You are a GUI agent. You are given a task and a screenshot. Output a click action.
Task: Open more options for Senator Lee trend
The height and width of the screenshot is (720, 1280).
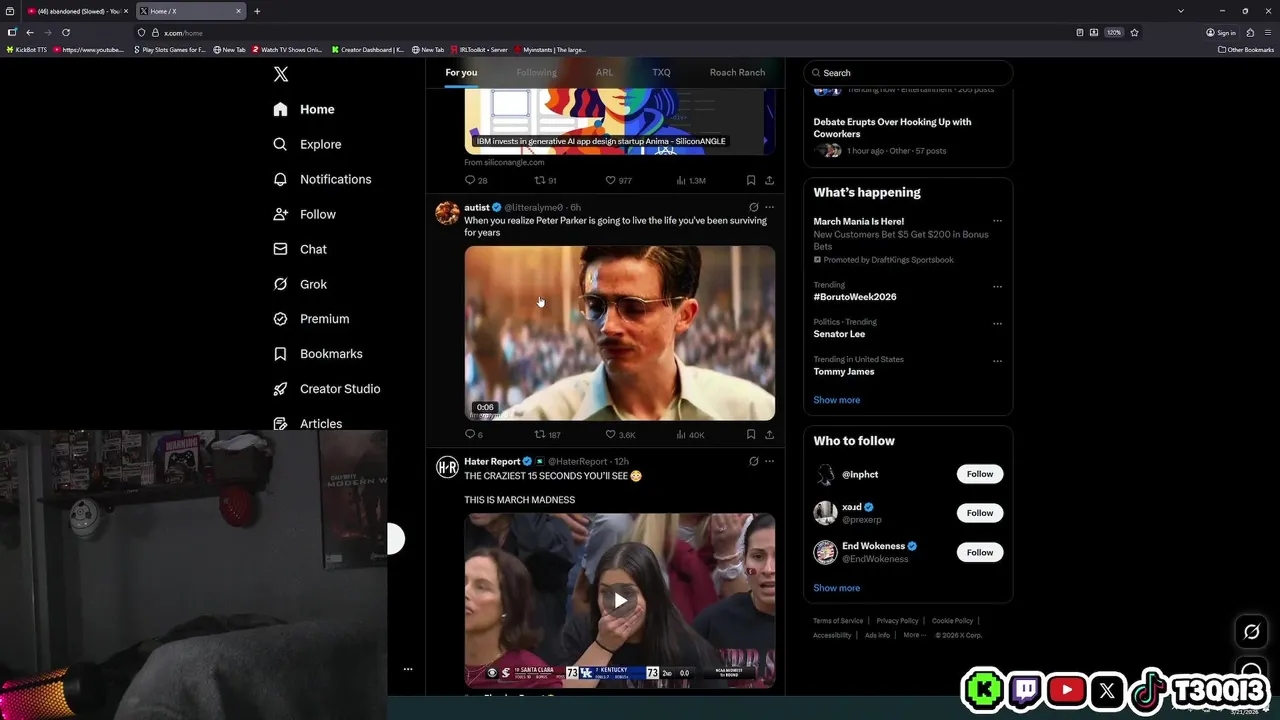(x=997, y=323)
